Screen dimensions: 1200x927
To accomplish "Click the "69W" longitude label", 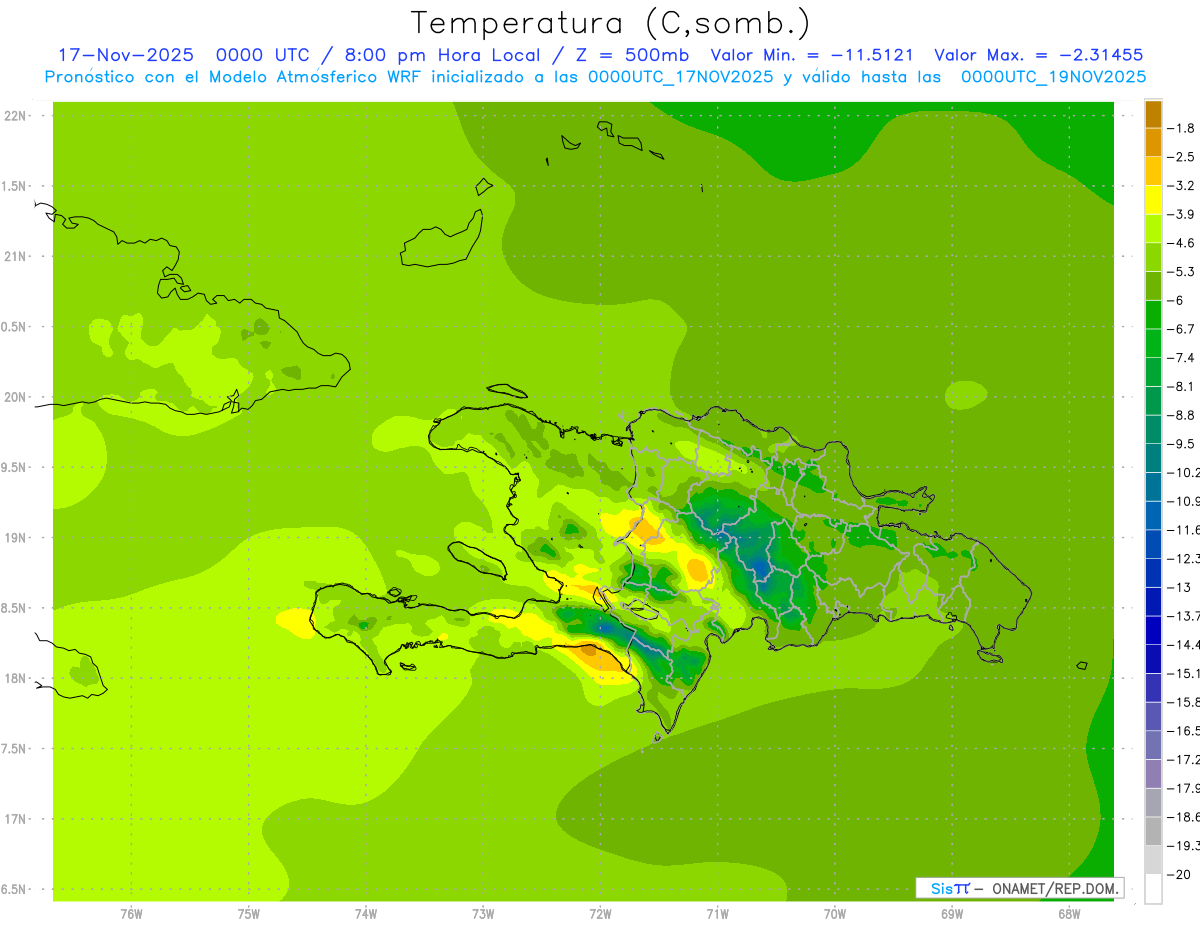I will (952, 913).
